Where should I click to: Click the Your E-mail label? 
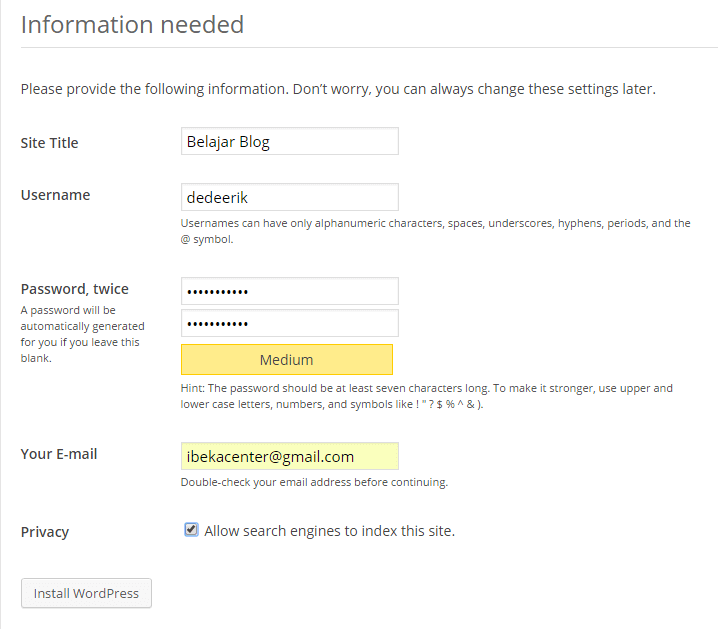[x=59, y=454]
